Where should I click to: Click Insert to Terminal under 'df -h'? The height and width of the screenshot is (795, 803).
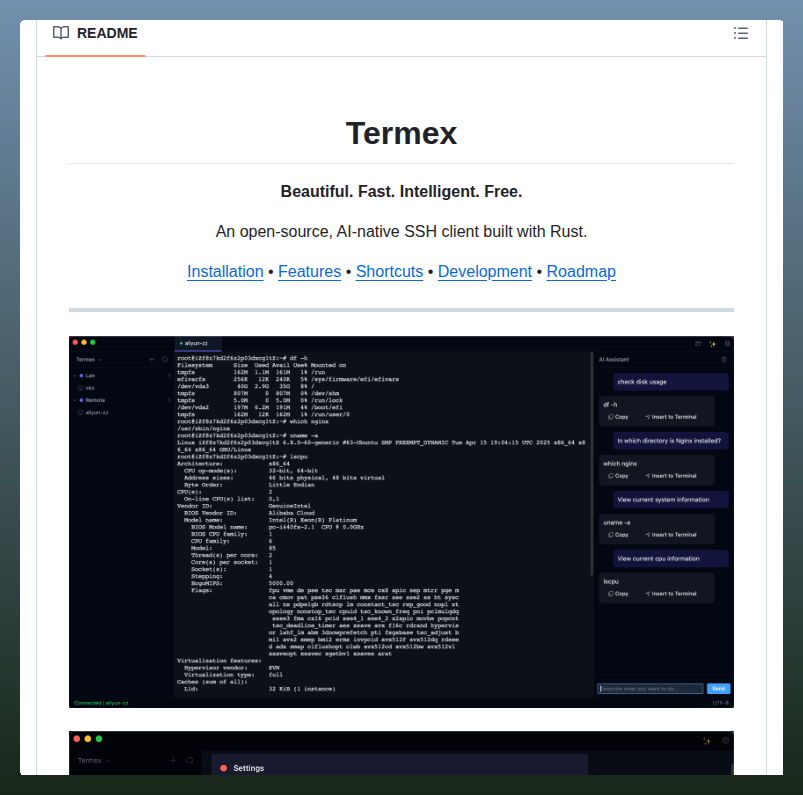671,417
